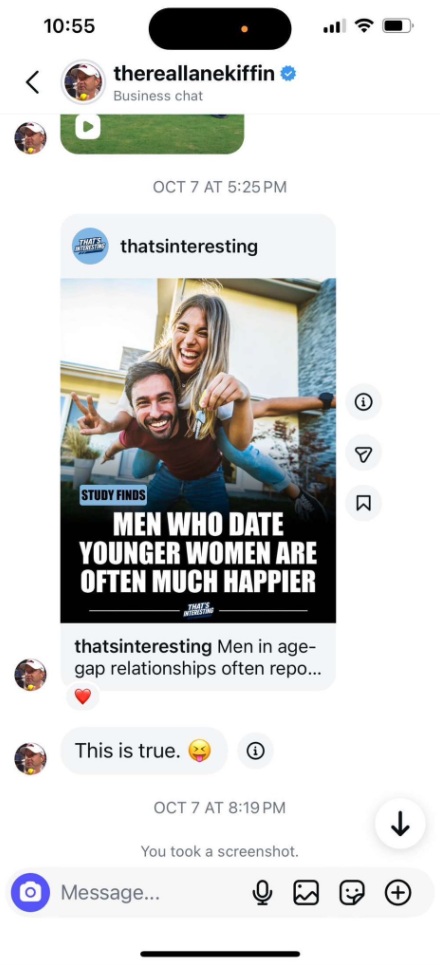Tap the microphone voice message icon
The height and width of the screenshot is (965, 440).
262,892
